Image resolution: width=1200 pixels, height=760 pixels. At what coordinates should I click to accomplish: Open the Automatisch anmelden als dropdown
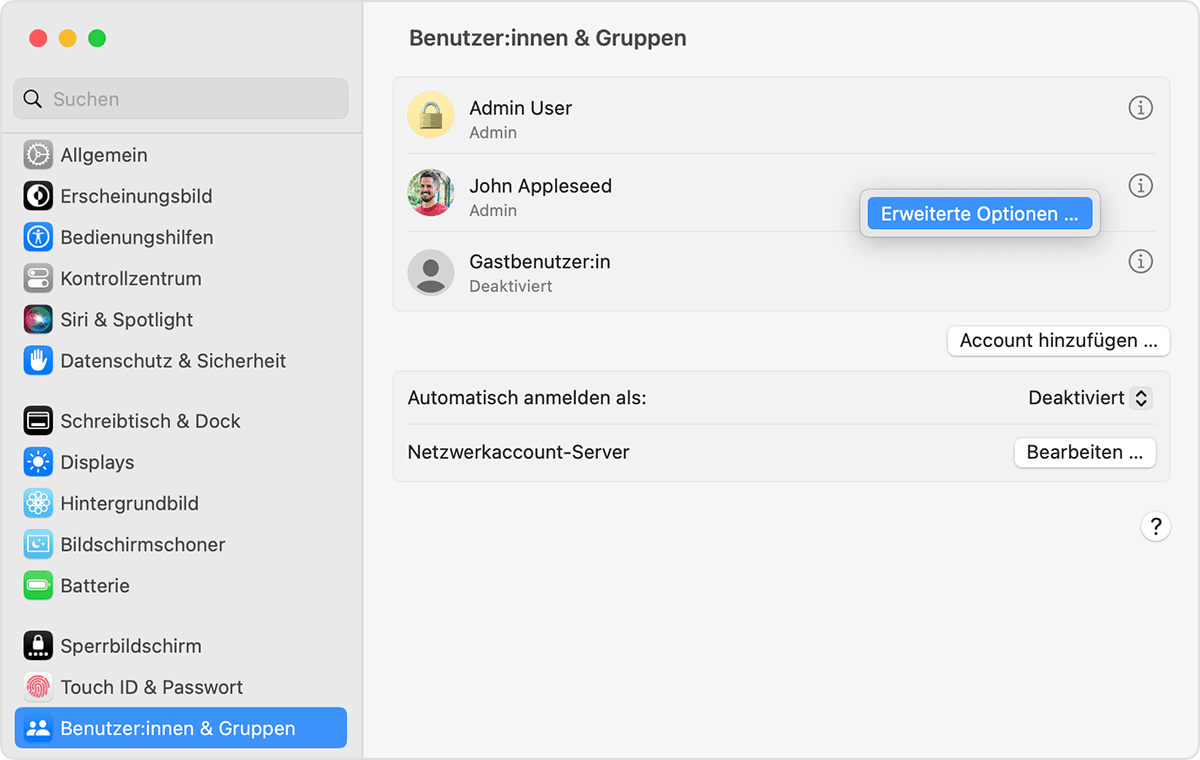pyautogui.click(x=1090, y=398)
